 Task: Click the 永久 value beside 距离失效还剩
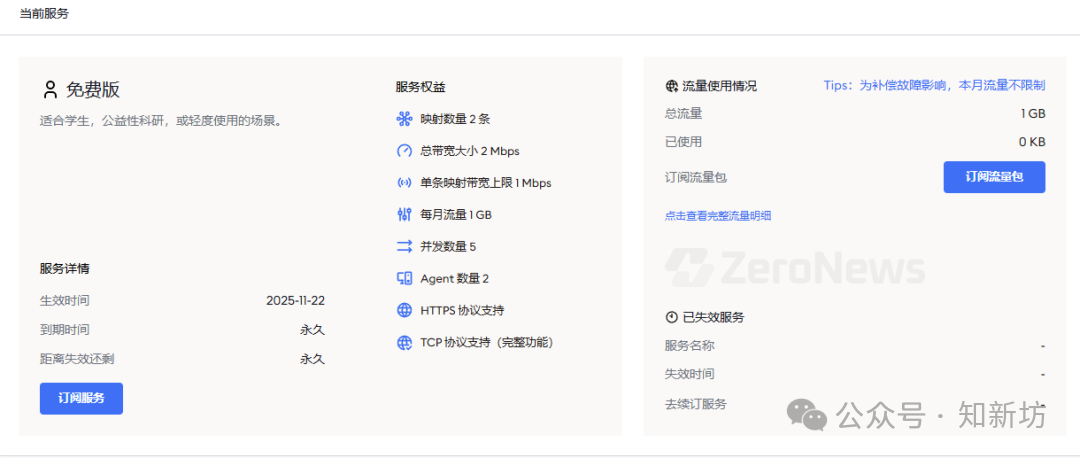pos(312,359)
